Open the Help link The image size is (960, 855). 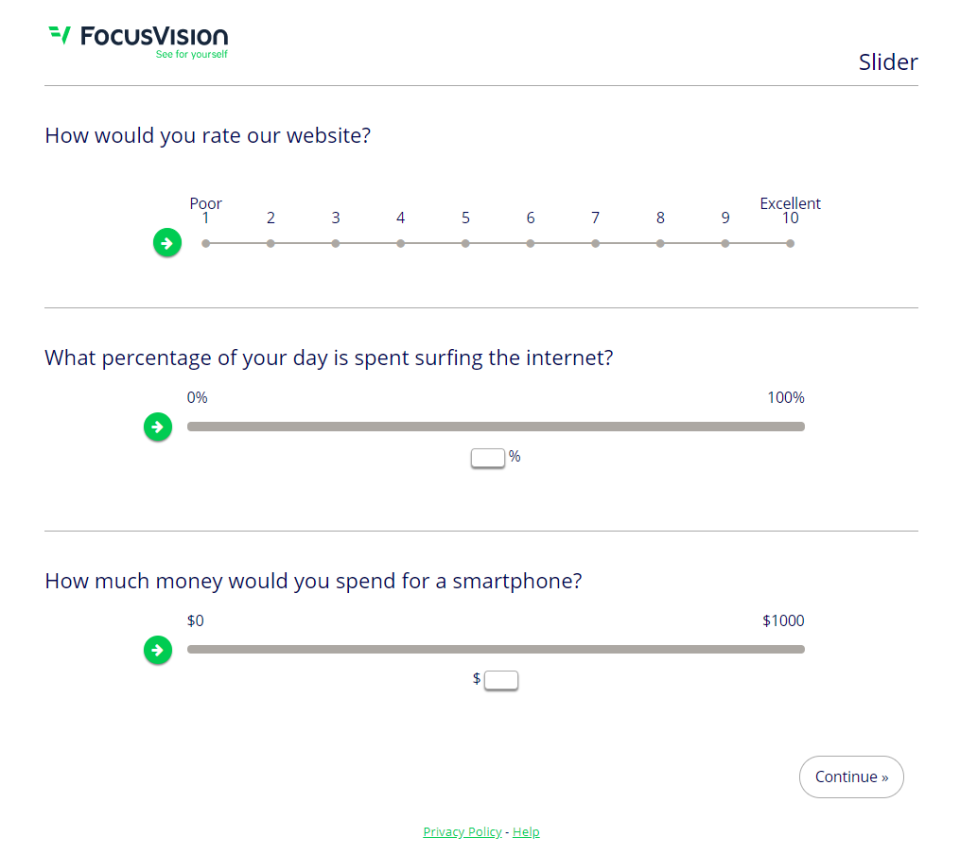coord(526,832)
